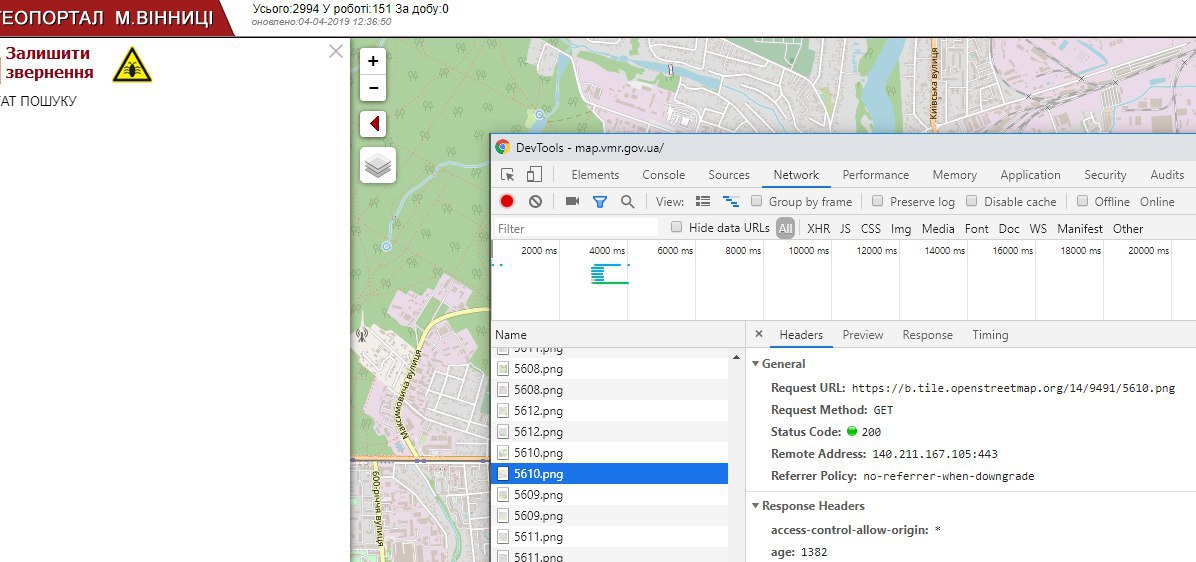Toggle the network filter funnel icon
This screenshot has width=1196, height=562.
[600, 201]
